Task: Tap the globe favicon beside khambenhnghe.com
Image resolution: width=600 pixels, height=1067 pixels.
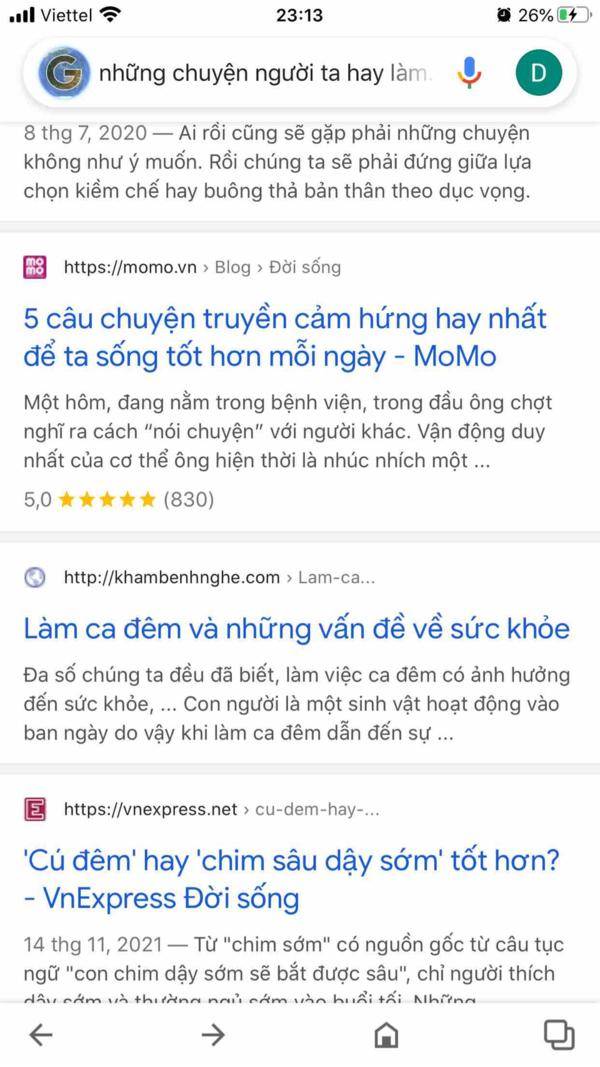Action: tap(35, 578)
